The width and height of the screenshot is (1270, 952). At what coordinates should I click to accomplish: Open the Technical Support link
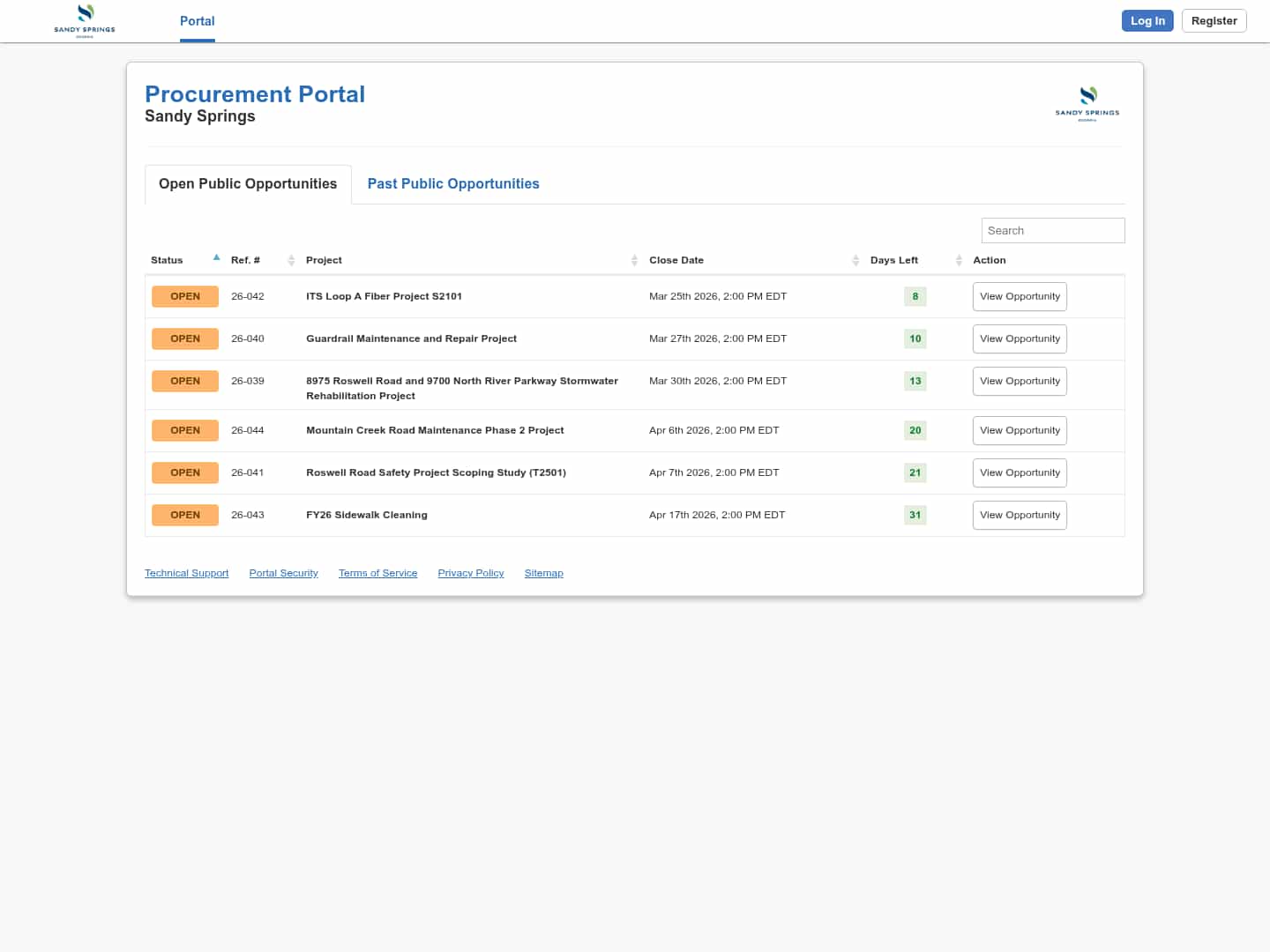click(x=186, y=573)
